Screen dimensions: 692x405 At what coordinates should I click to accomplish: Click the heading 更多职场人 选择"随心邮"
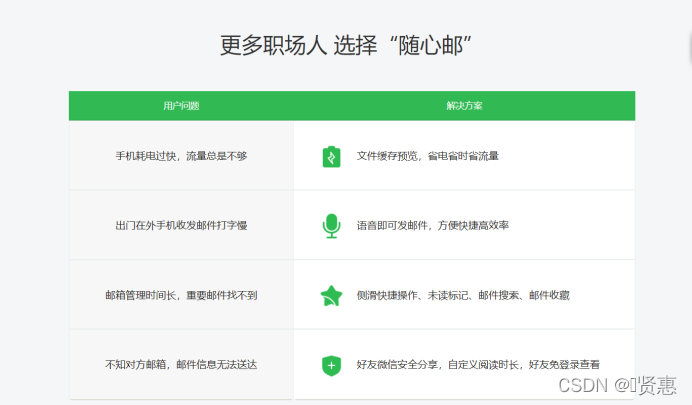coord(346,45)
